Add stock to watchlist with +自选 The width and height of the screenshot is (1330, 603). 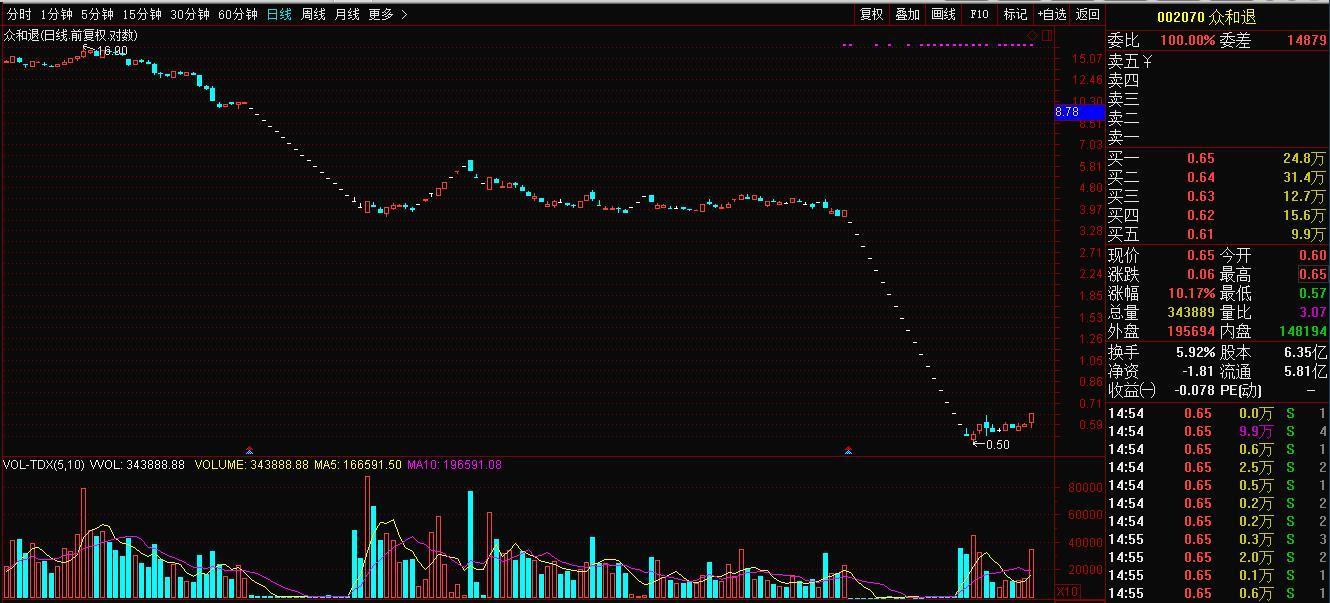(x=1051, y=14)
